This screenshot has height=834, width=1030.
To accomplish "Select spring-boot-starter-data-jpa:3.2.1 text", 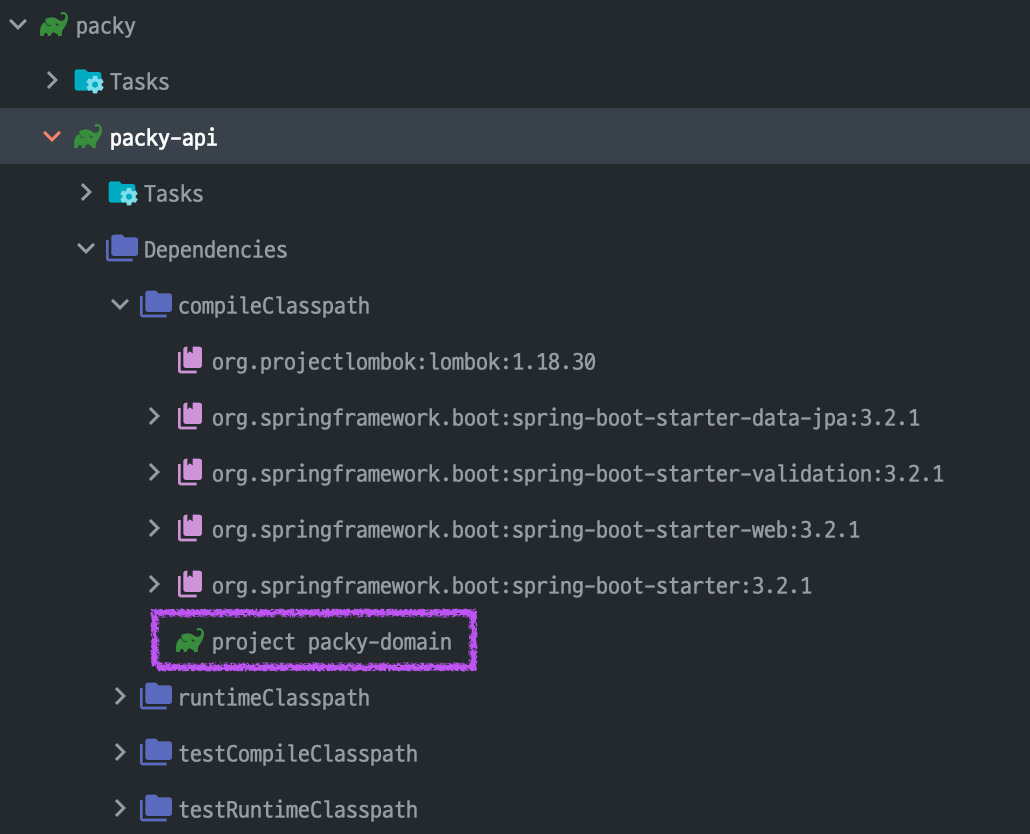I will click(x=715, y=418).
